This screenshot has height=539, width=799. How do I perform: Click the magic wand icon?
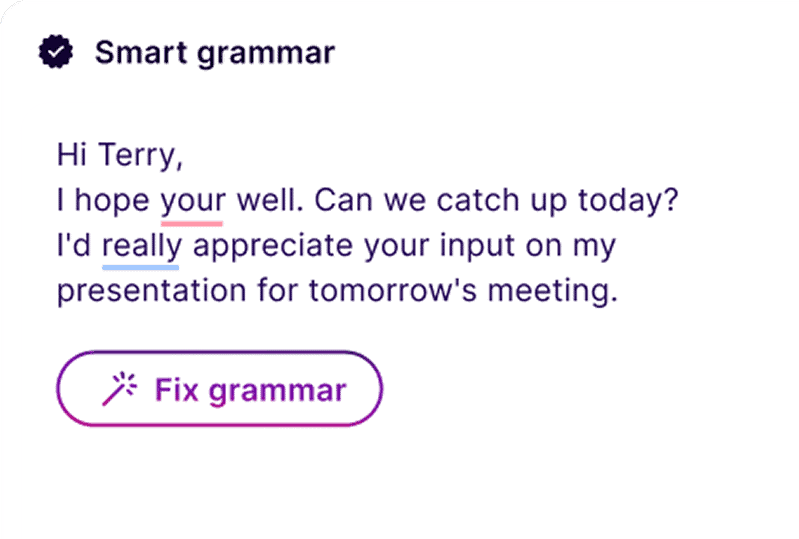[x=118, y=389]
